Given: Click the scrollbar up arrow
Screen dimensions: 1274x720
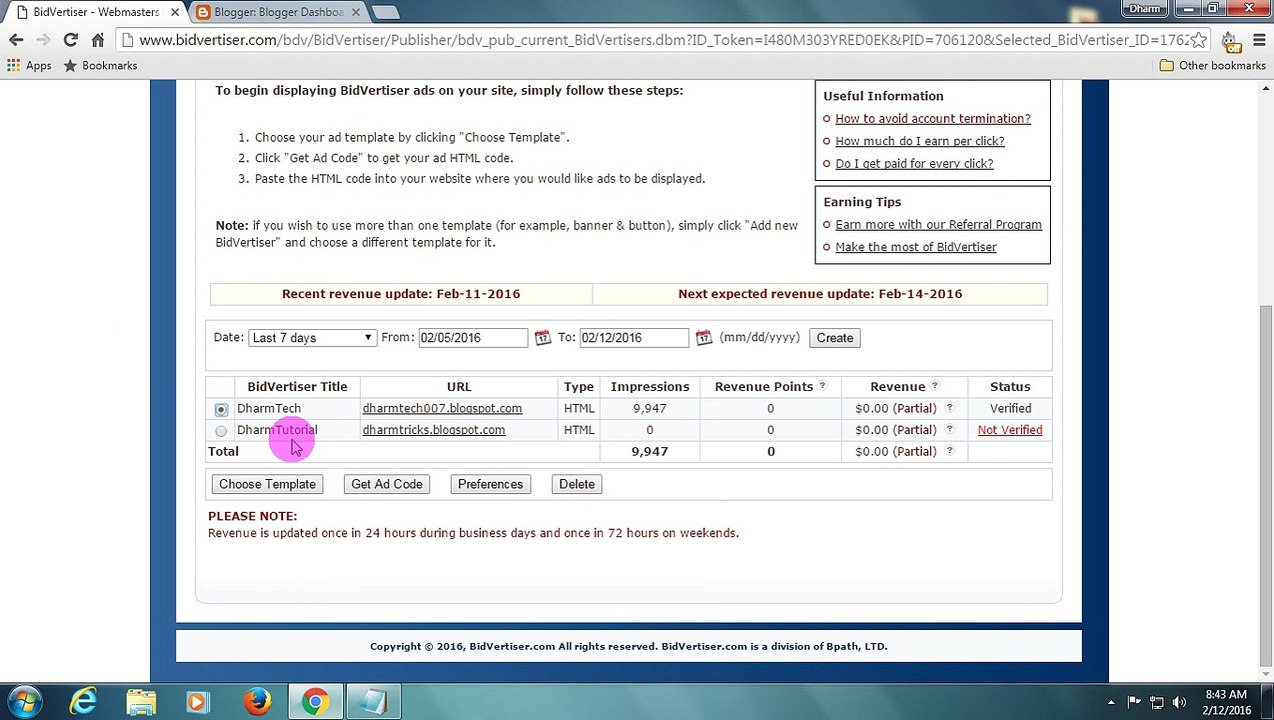Looking at the screenshot, I should pos(1266,89).
